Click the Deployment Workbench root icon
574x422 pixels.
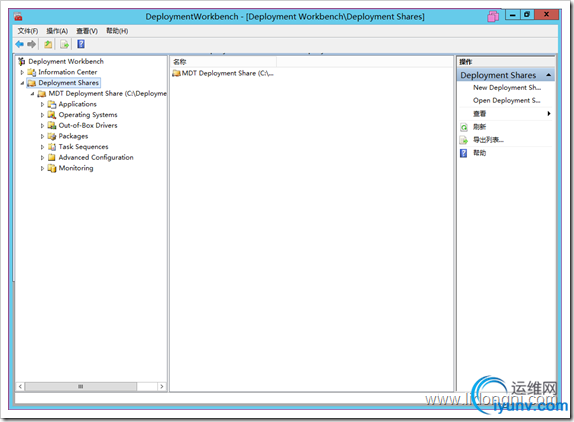pos(22,61)
